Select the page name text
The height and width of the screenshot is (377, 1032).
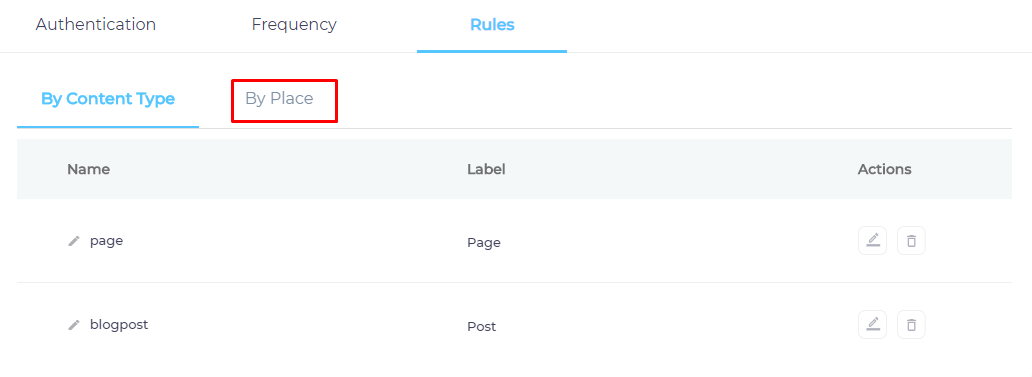coord(107,241)
